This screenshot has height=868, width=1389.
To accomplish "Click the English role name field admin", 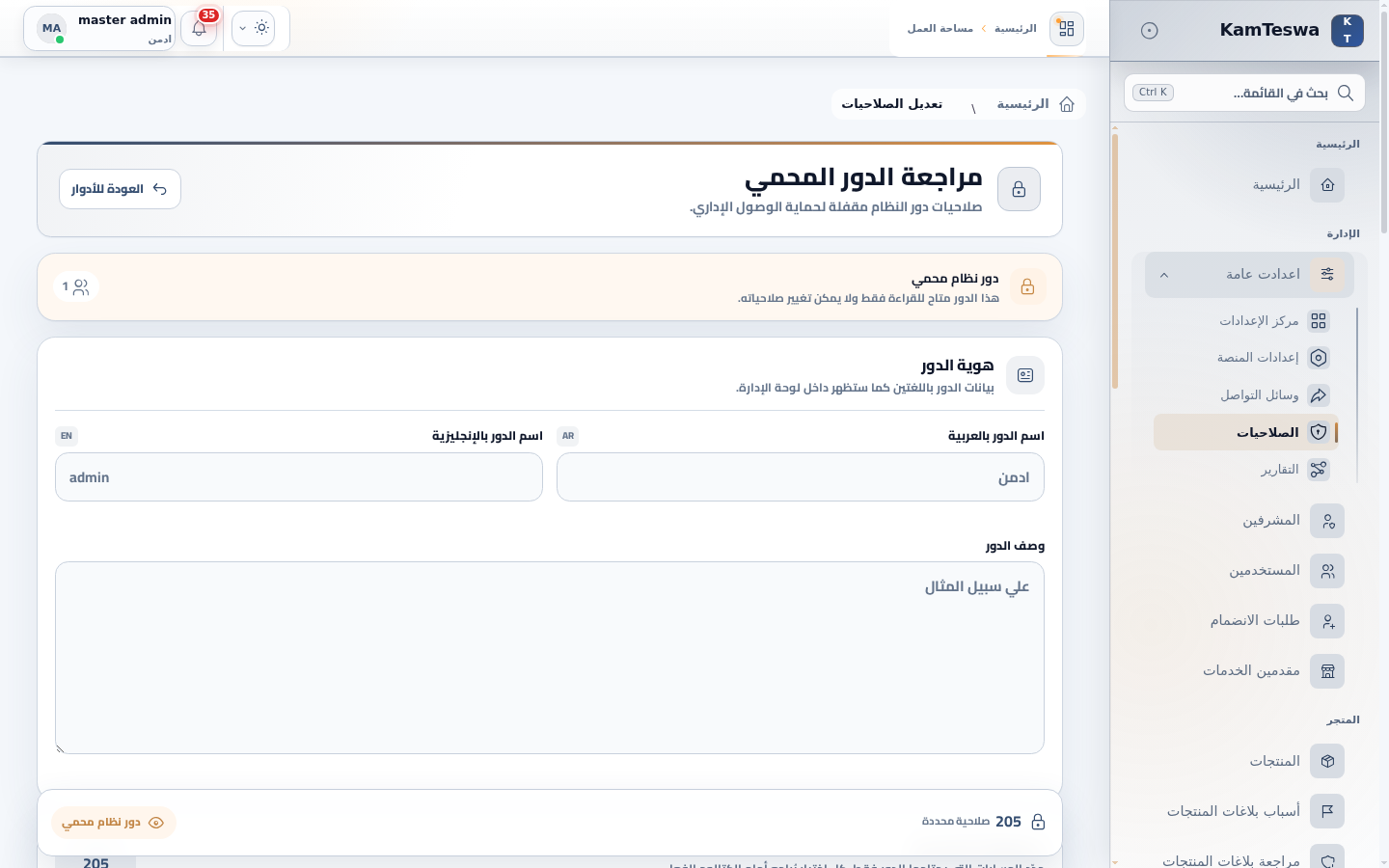I will coord(299,477).
